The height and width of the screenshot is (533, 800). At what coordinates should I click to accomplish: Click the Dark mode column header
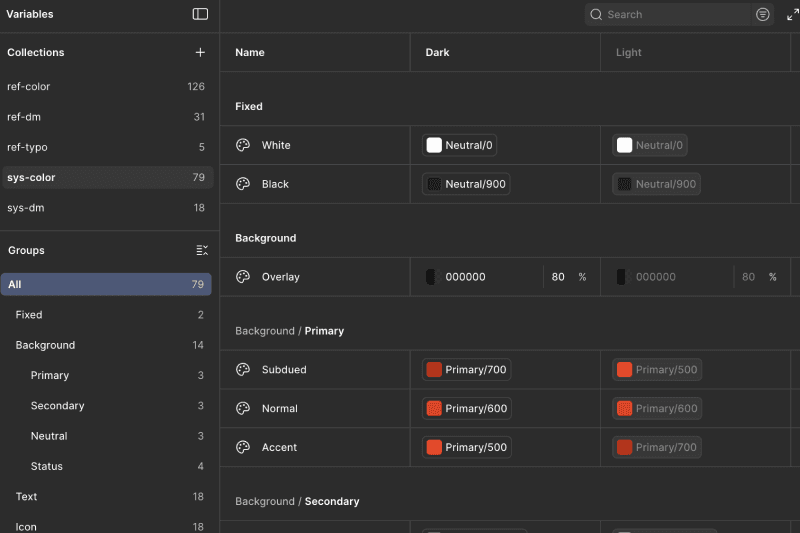437,53
